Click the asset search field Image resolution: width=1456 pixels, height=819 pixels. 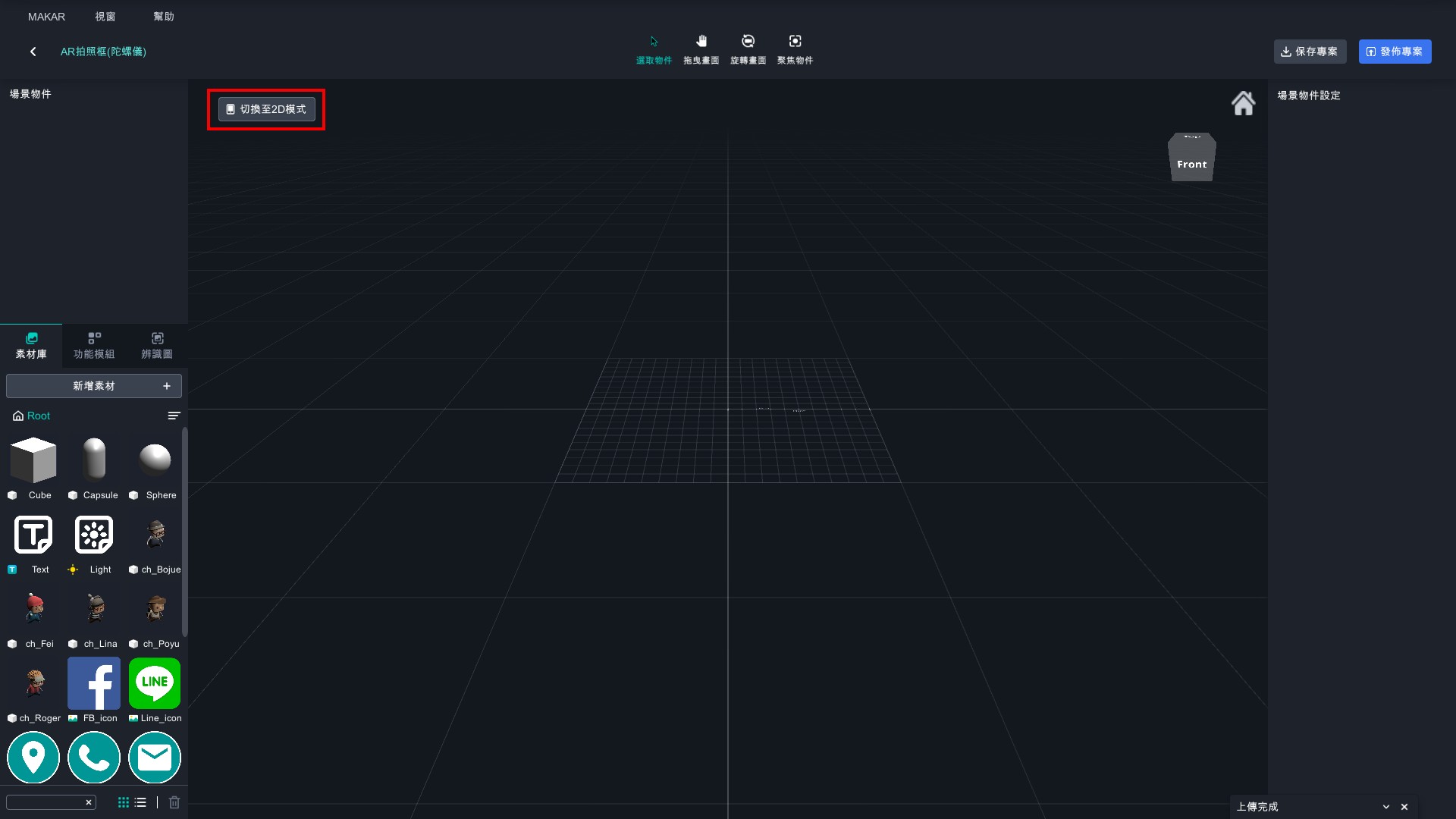(44, 802)
